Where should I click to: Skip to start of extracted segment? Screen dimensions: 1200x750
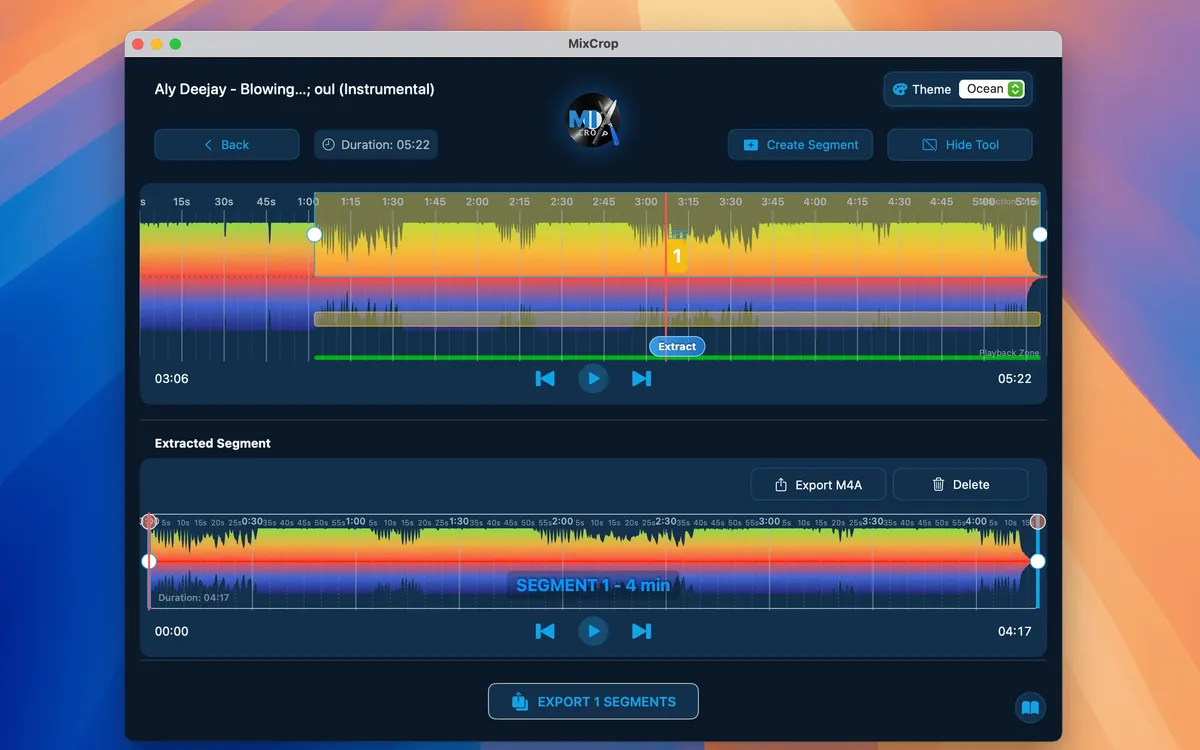click(545, 631)
